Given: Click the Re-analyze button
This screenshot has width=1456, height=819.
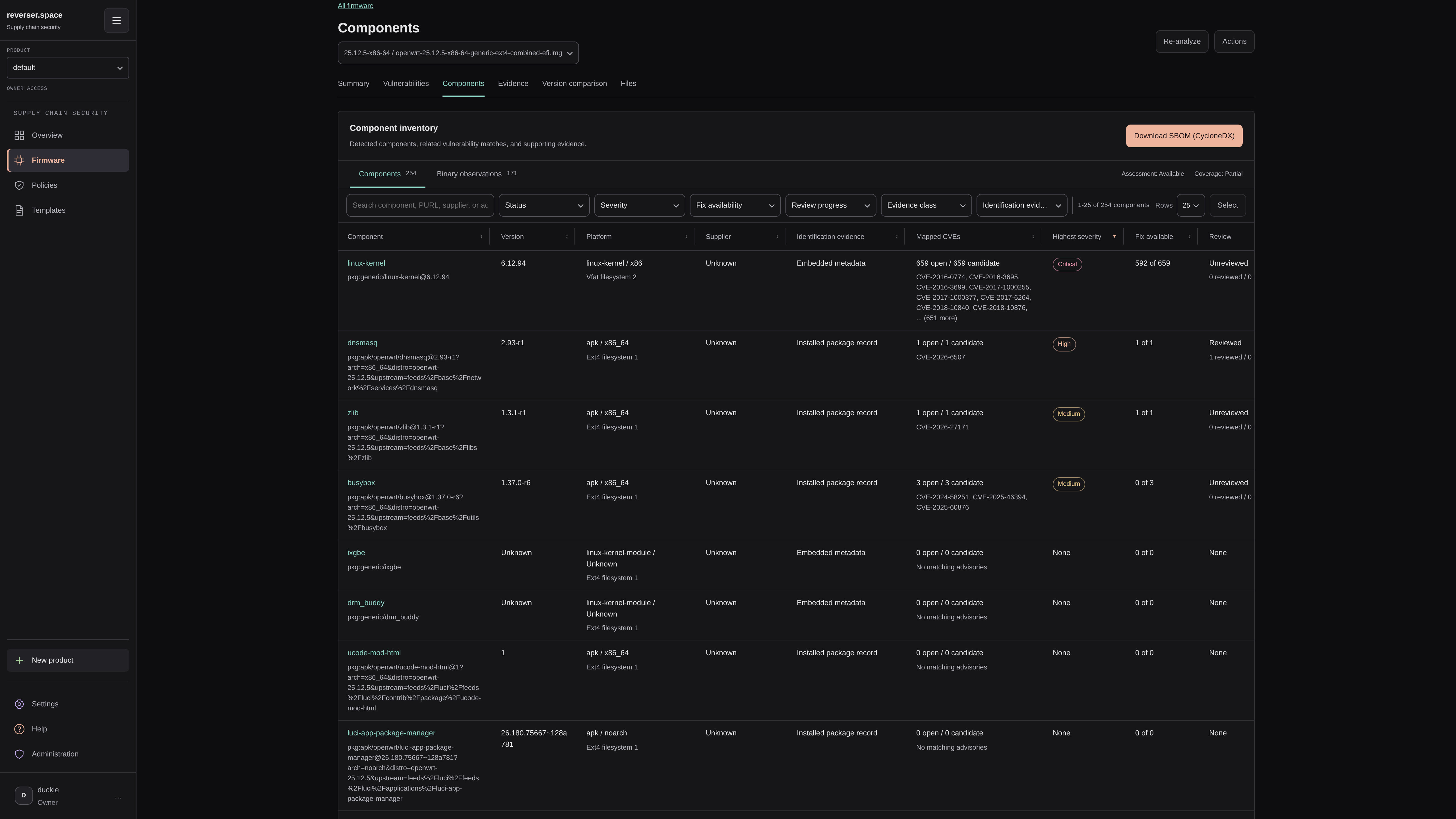Looking at the screenshot, I should (x=1182, y=42).
